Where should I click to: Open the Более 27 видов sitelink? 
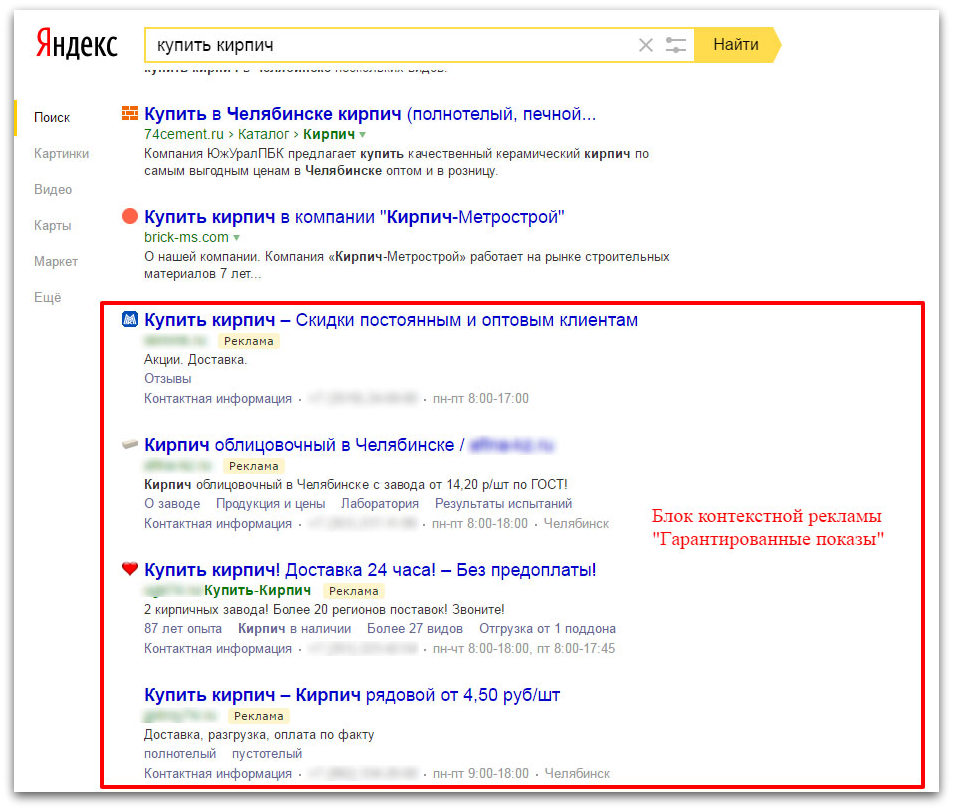tap(415, 628)
